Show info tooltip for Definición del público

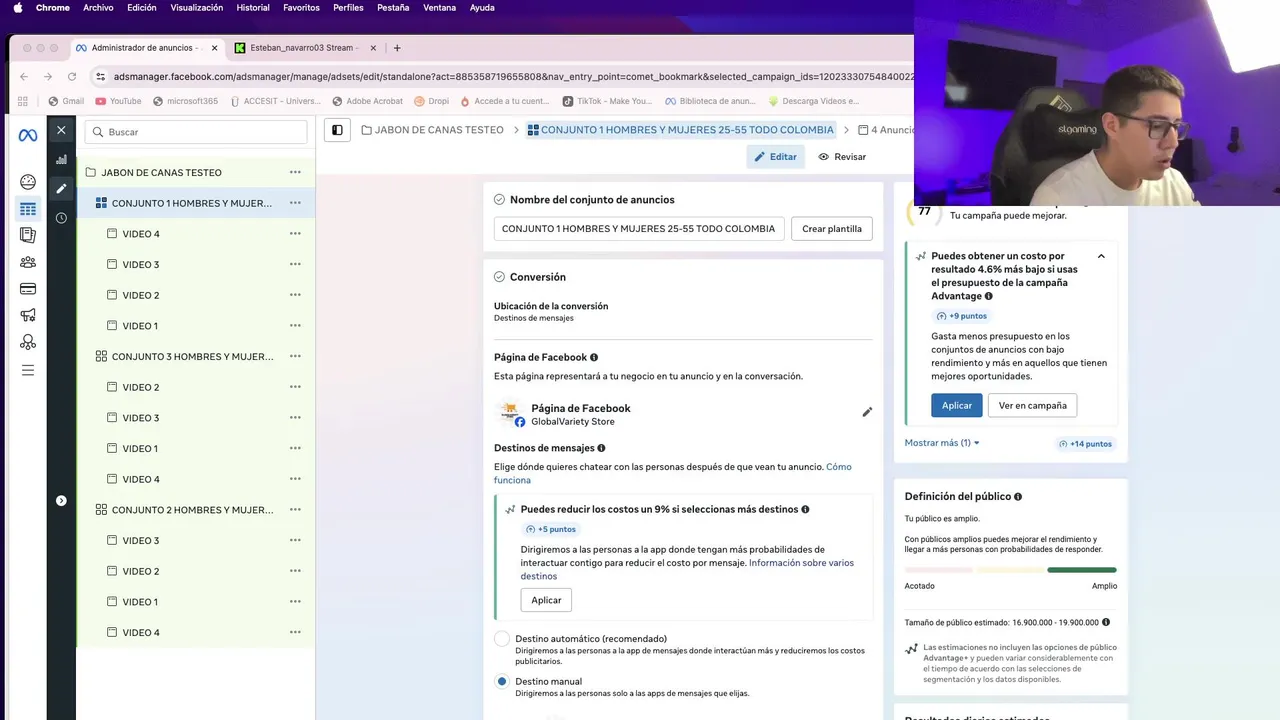(1018, 497)
